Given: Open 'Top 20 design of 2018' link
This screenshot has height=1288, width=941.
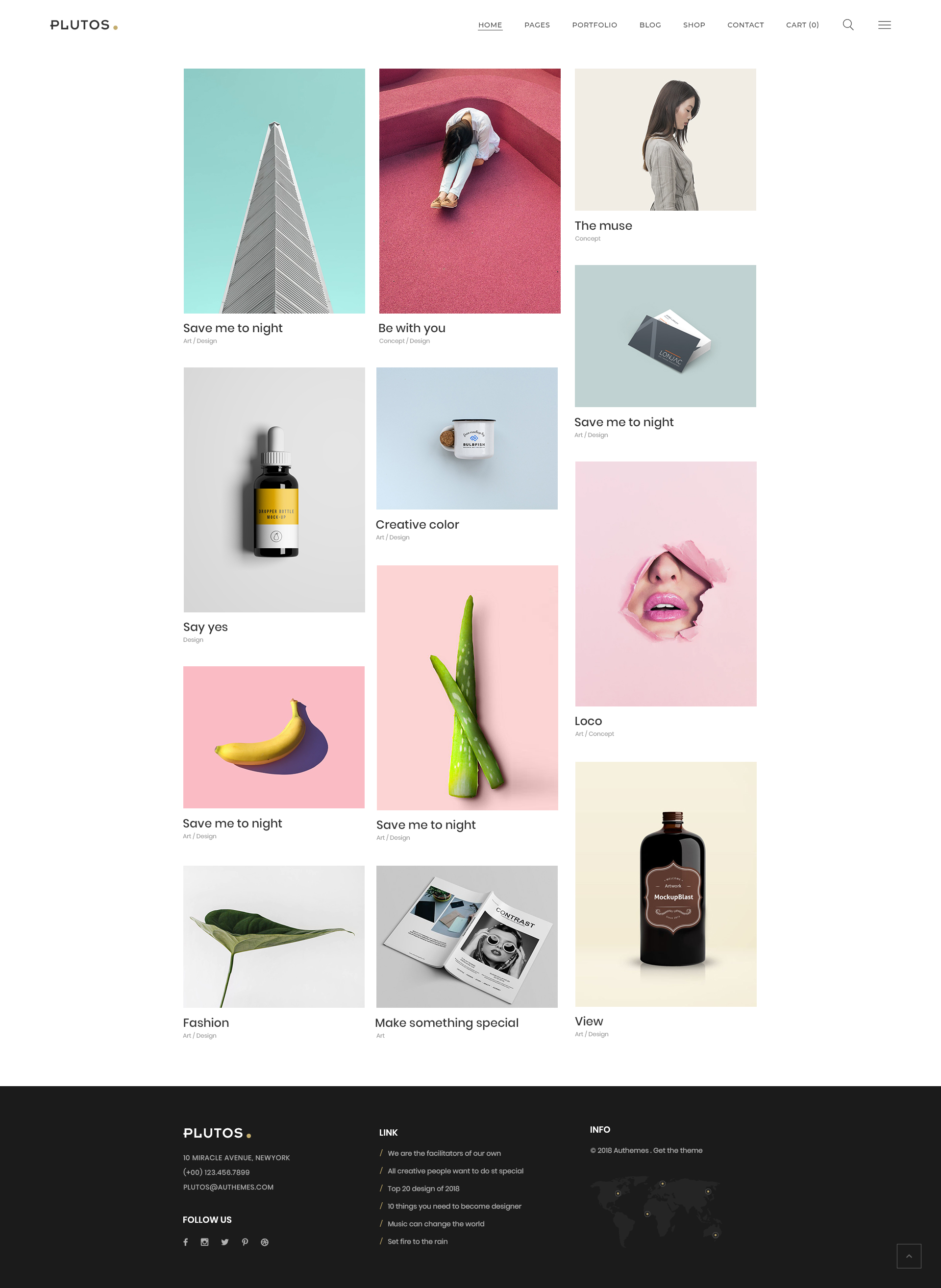Looking at the screenshot, I should [423, 1189].
